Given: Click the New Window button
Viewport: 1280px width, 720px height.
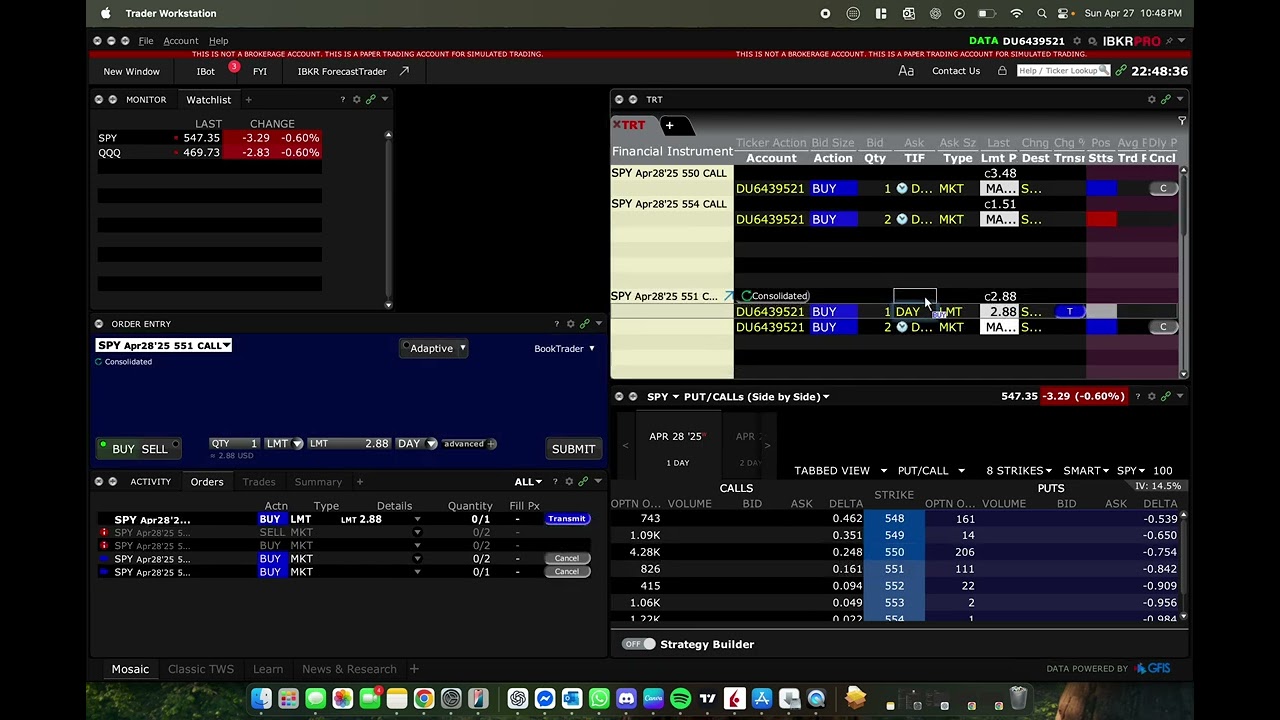Looking at the screenshot, I should 131,71.
